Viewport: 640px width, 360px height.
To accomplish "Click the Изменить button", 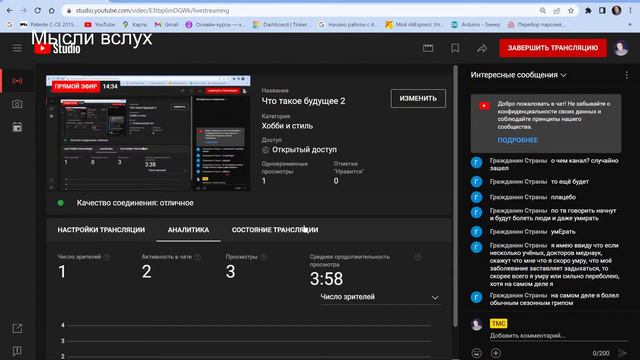I will pyautogui.click(x=418, y=98).
